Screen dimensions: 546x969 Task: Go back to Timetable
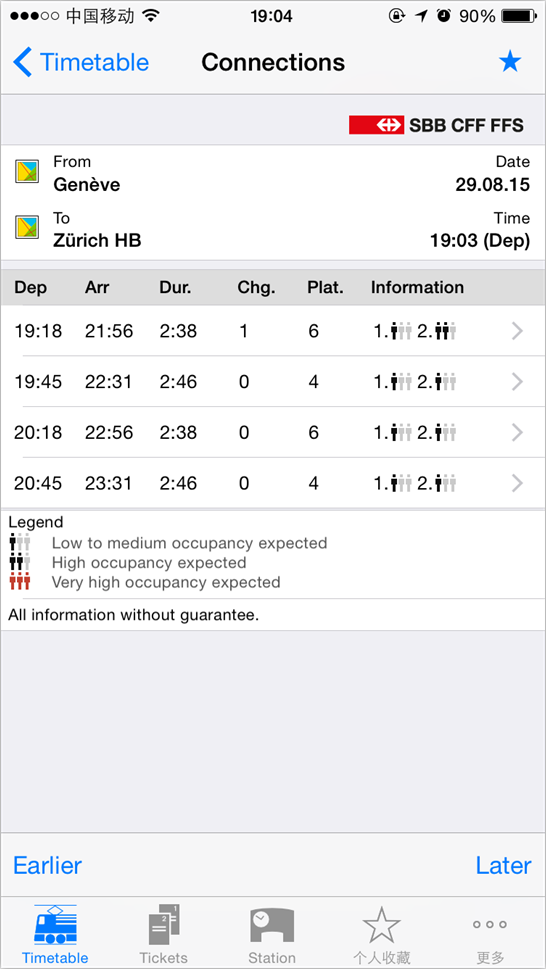(81, 62)
